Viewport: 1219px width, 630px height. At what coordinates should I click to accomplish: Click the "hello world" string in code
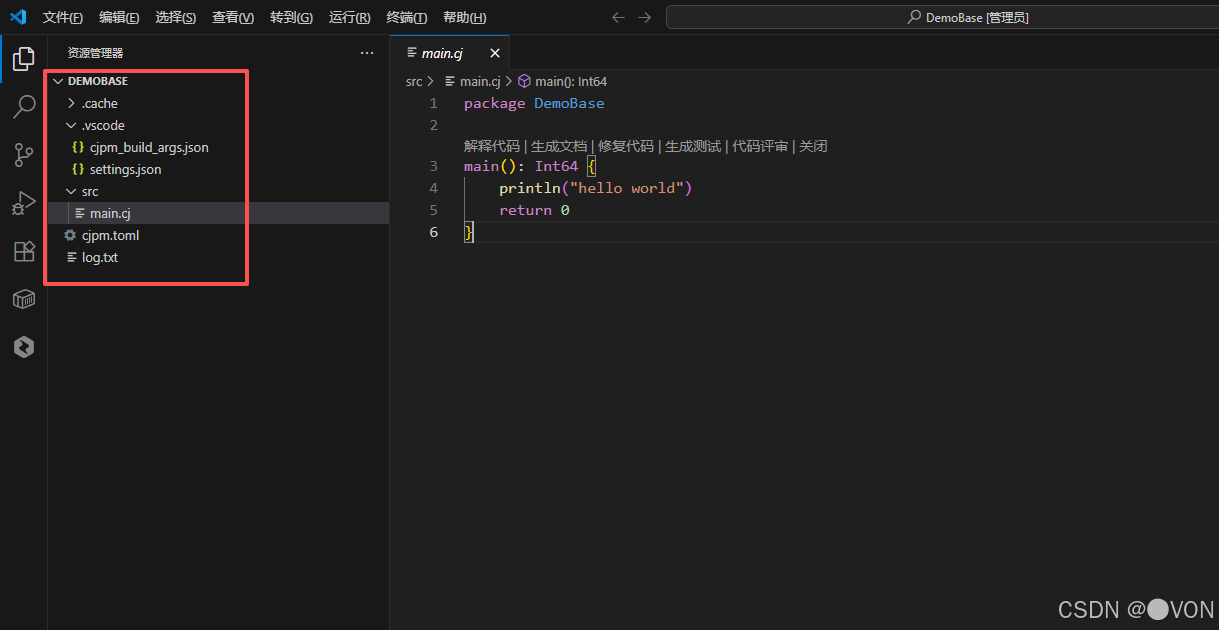tap(626, 188)
